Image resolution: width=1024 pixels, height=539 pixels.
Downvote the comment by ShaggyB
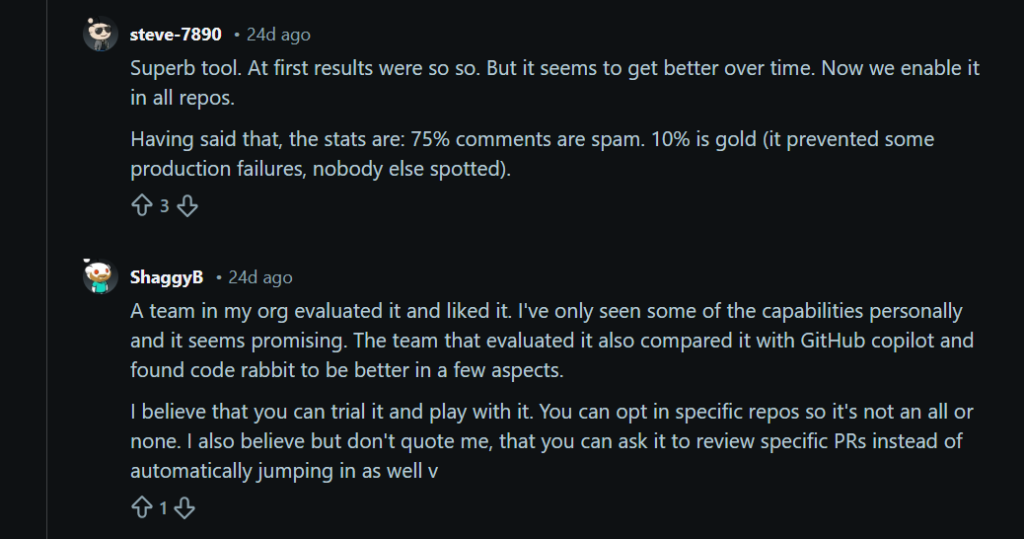(185, 508)
